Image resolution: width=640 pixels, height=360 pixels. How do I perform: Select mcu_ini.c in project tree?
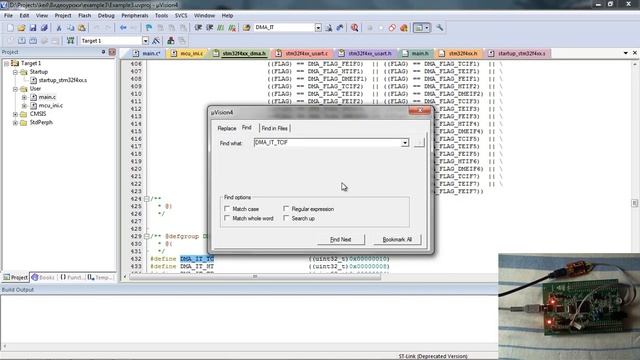pos(51,106)
